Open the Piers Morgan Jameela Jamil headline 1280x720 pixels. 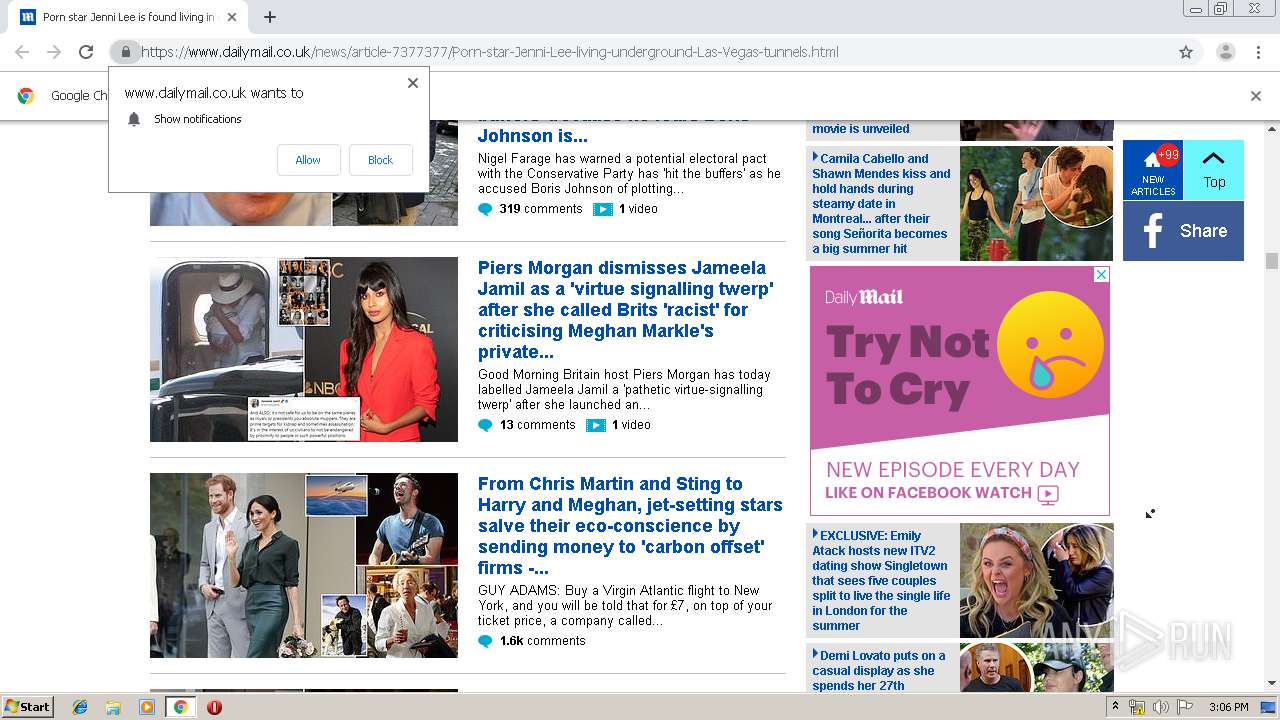click(625, 309)
